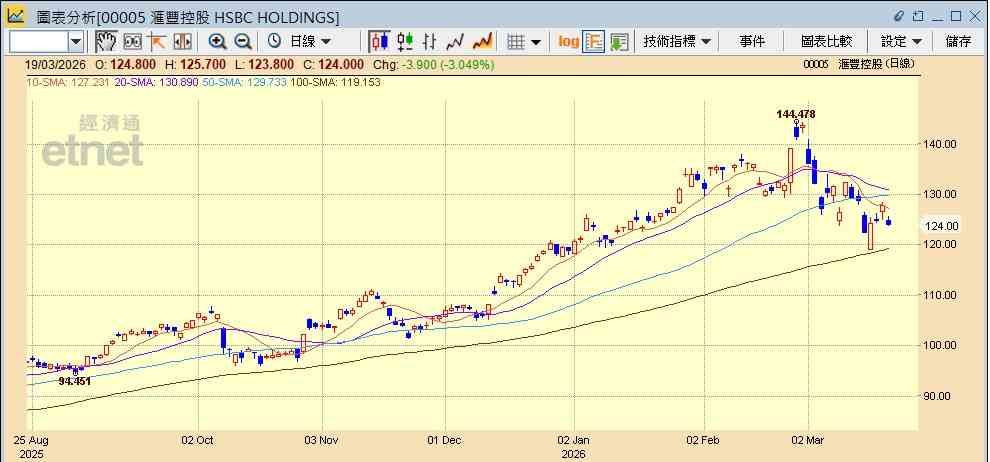Toggle the highlighted data legend icon
The width and height of the screenshot is (990, 462).
tap(593, 42)
